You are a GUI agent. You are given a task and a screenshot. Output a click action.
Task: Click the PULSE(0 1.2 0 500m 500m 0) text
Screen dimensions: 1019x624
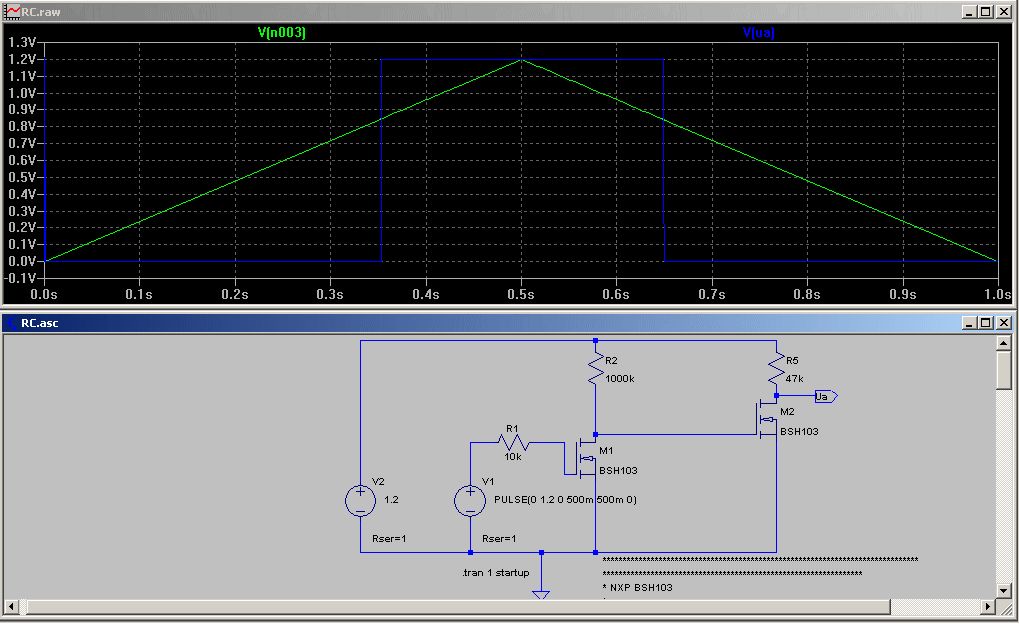pyautogui.click(x=565, y=500)
